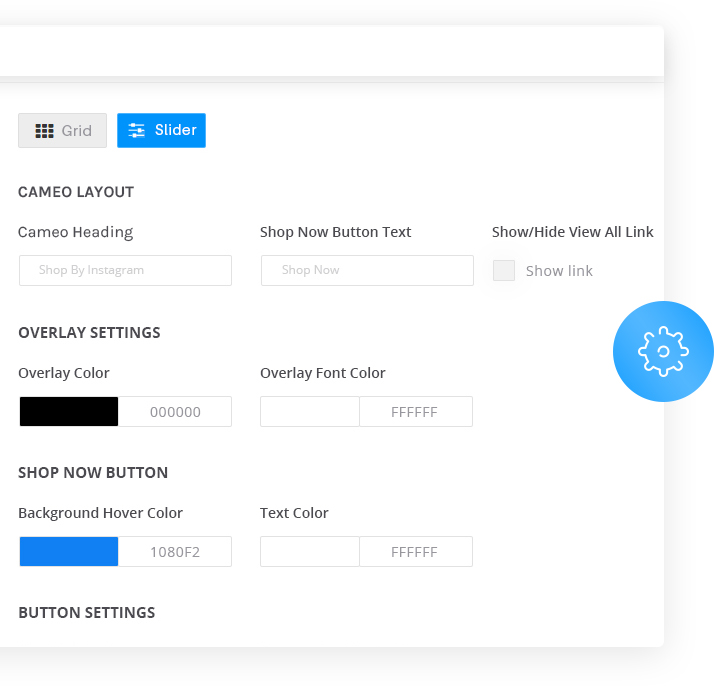Click the Background Hover Color label
Image resolution: width=714 pixels, height=686 pixels.
[x=100, y=513]
